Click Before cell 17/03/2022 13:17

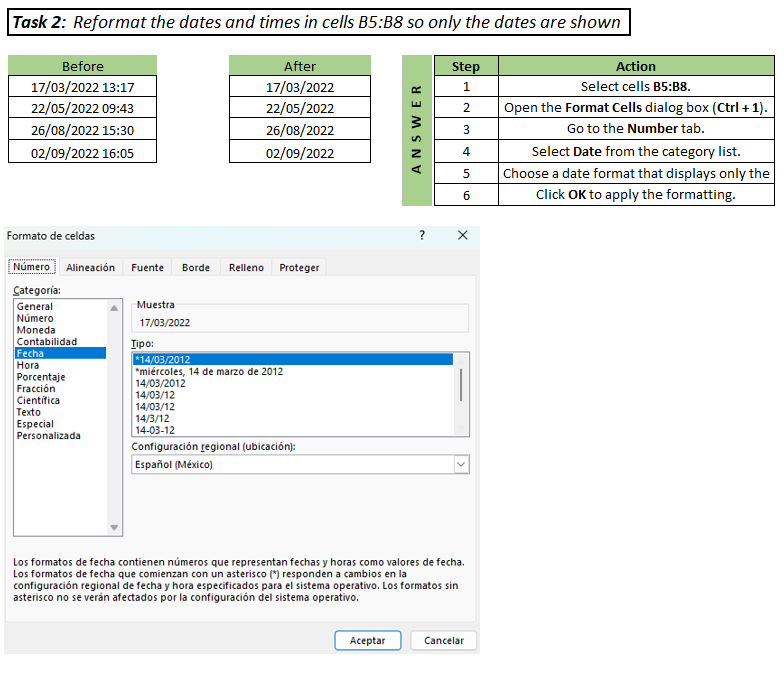pos(82,86)
